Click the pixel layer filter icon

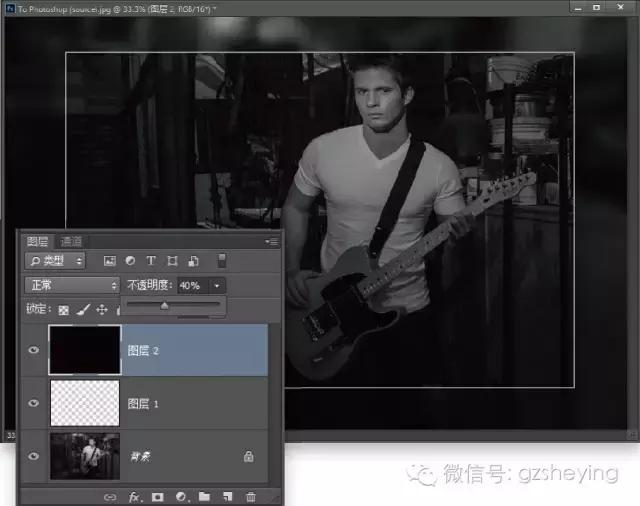coord(109,261)
